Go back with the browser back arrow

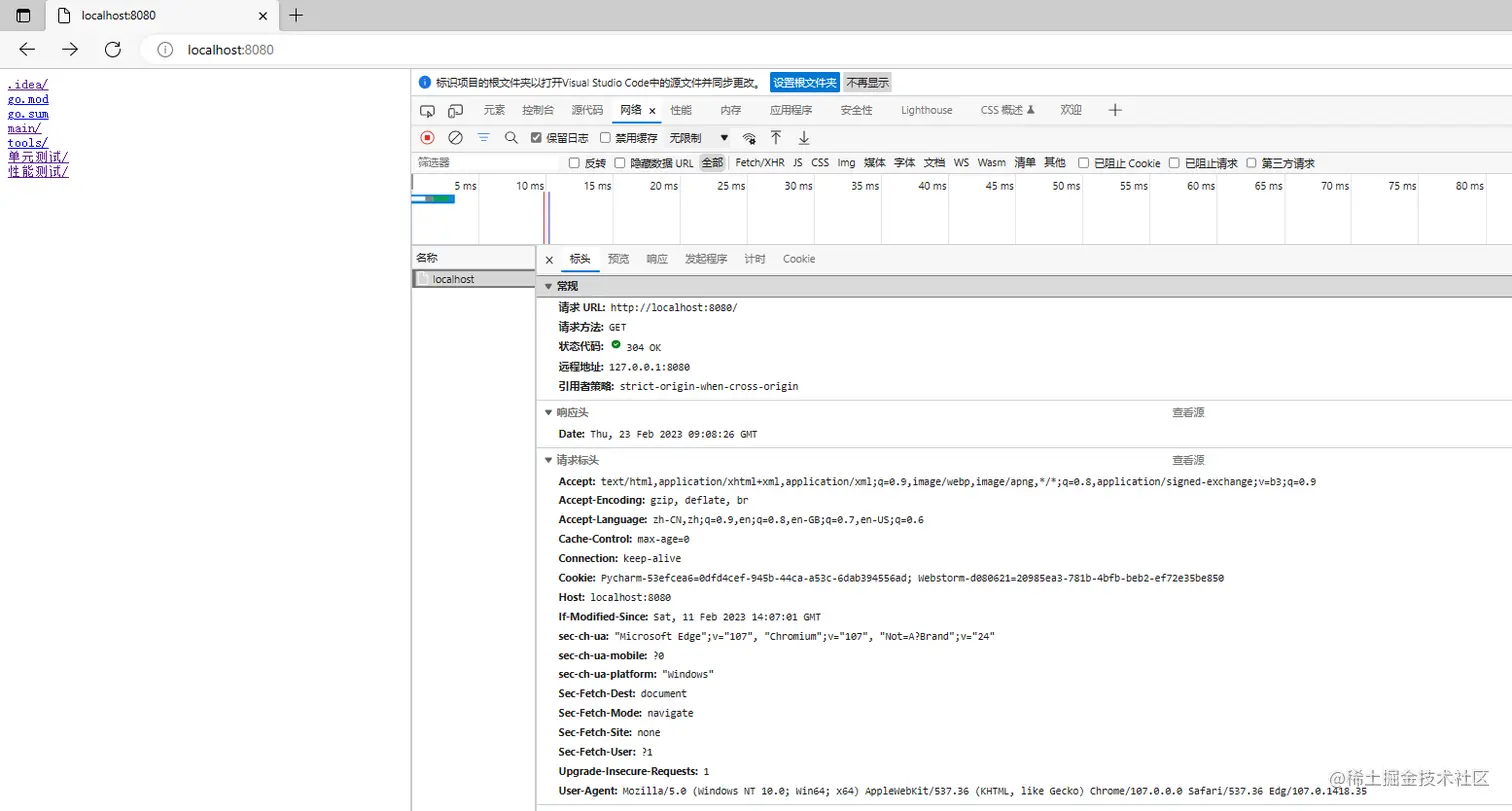tap(27, 49)
